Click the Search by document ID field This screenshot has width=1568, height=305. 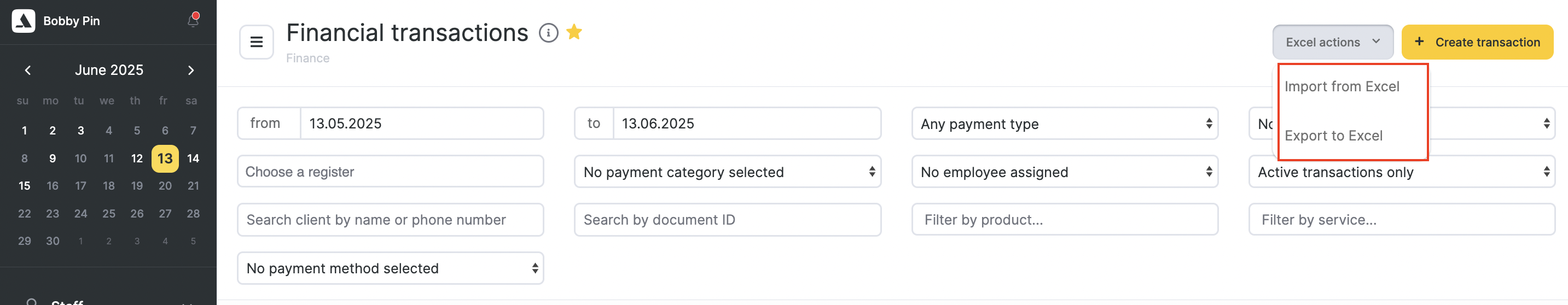[728, 220]
